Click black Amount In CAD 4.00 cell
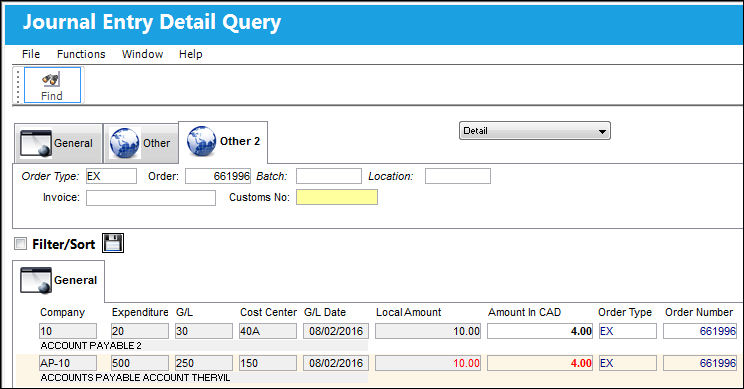This screenshot has width=744, height=389. click(540, 331)
